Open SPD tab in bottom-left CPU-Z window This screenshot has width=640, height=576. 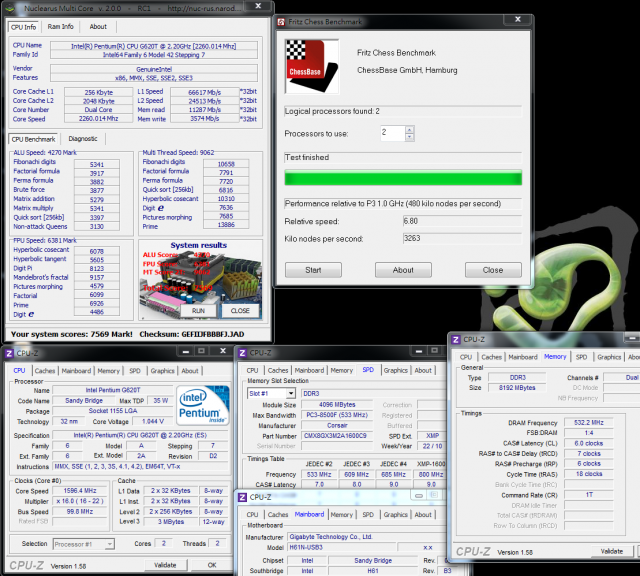135,371
